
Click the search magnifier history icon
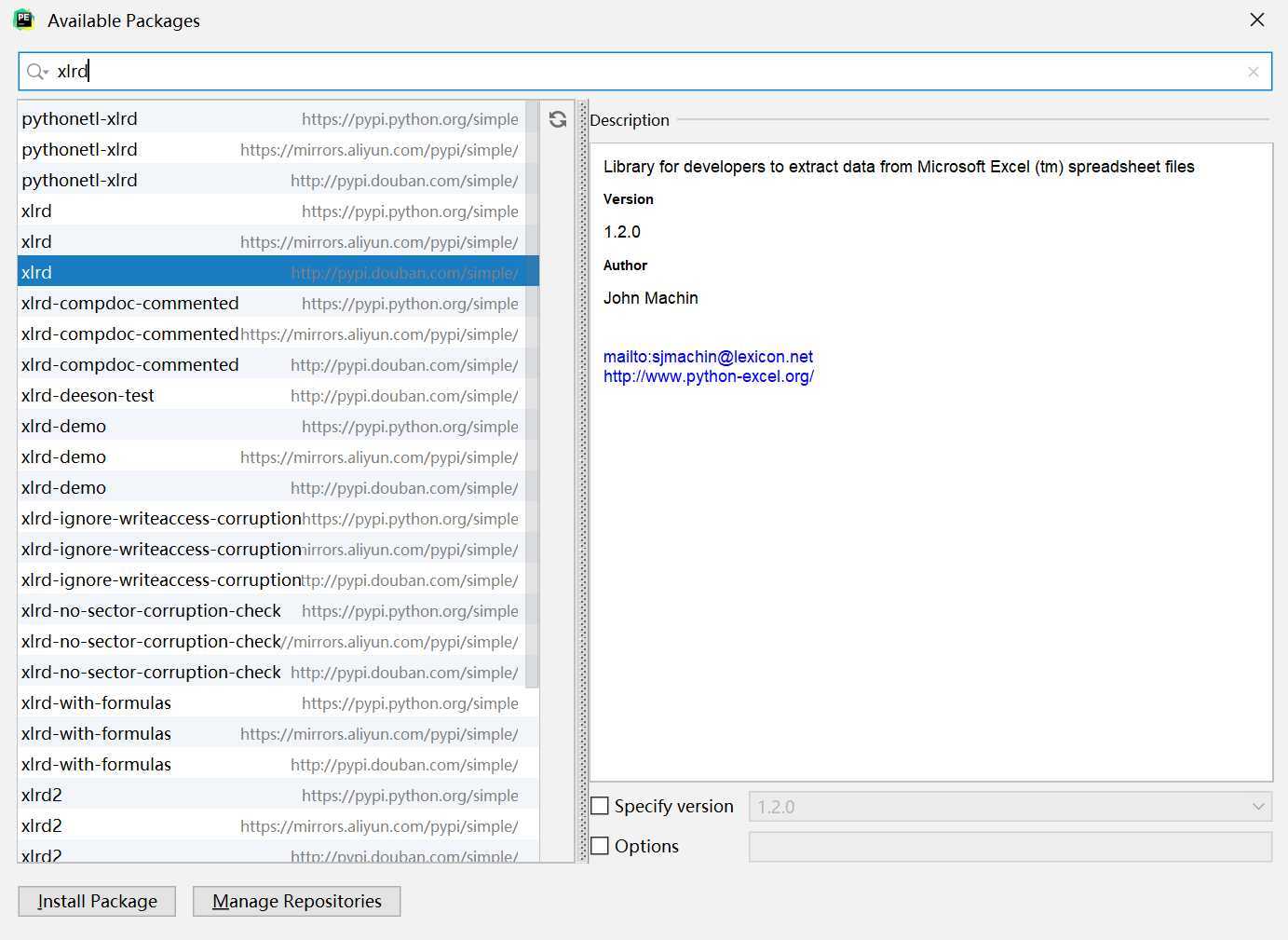click(x=37, y=72)
